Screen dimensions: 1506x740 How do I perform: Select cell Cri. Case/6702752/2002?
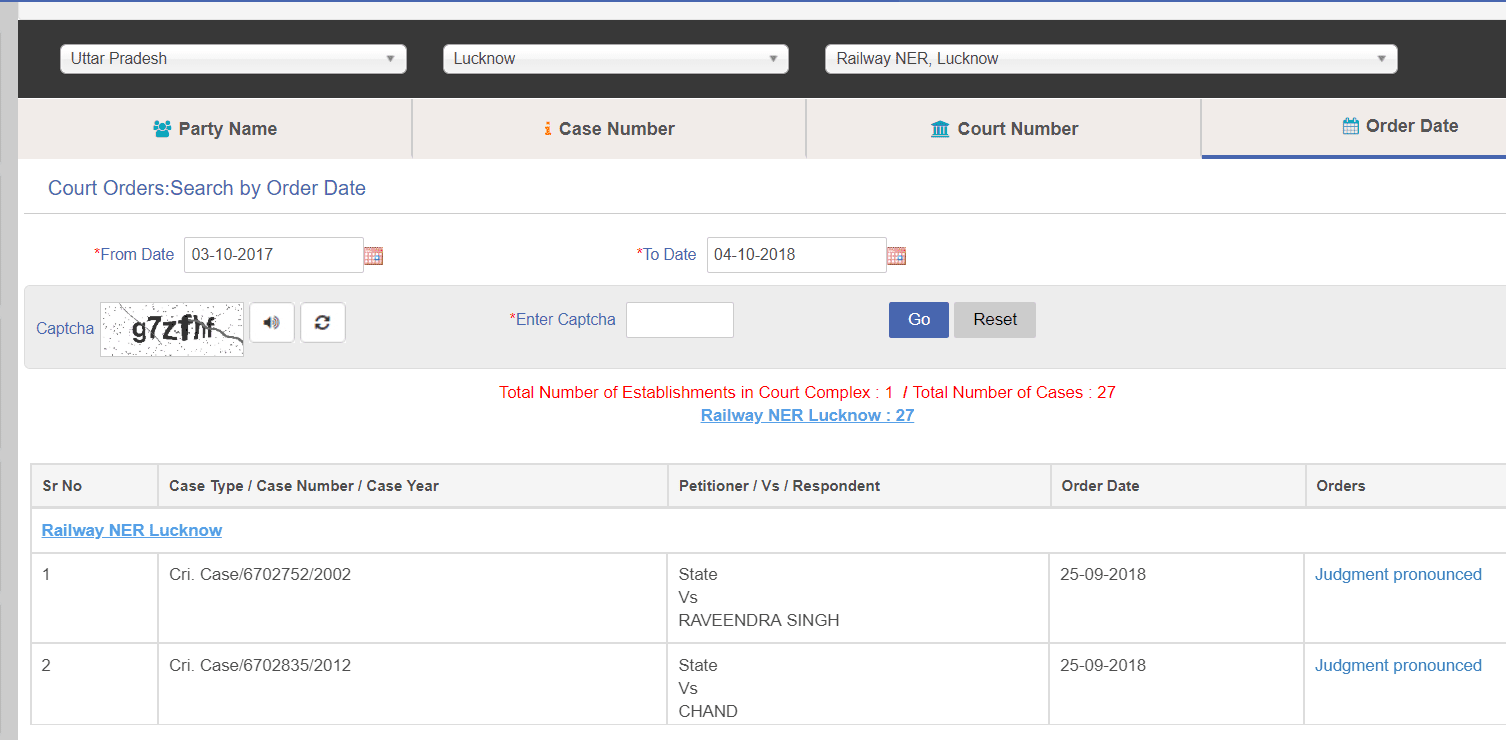tap(412, 598)
